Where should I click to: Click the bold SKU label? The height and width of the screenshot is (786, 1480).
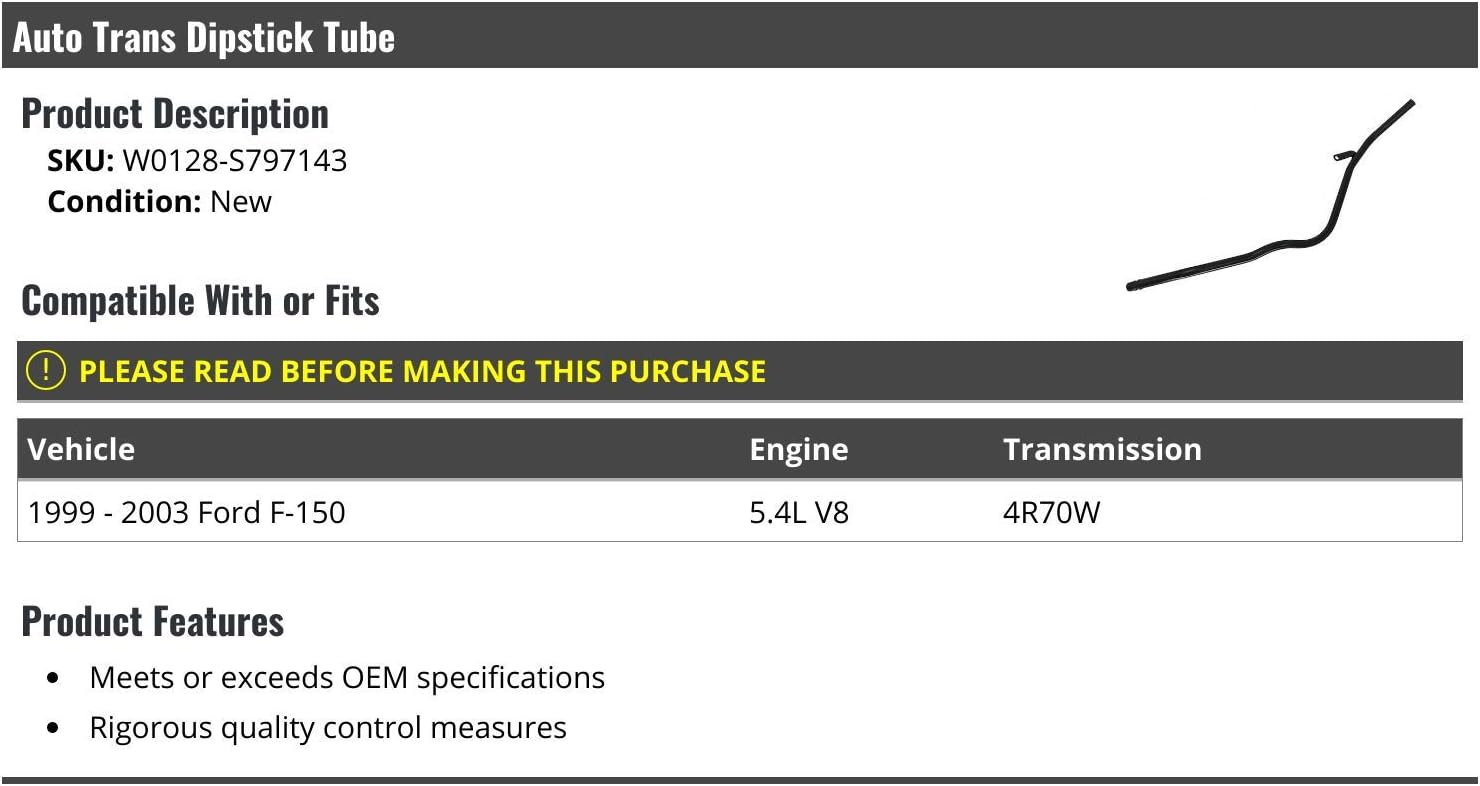point(81,161)
